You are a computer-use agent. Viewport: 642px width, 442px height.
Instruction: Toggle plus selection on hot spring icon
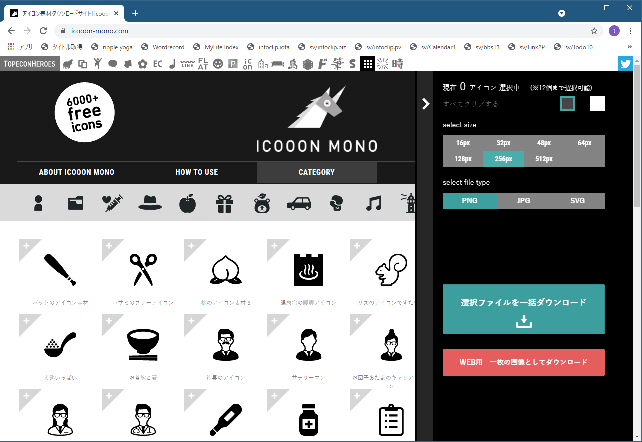(x=274, y=246)
